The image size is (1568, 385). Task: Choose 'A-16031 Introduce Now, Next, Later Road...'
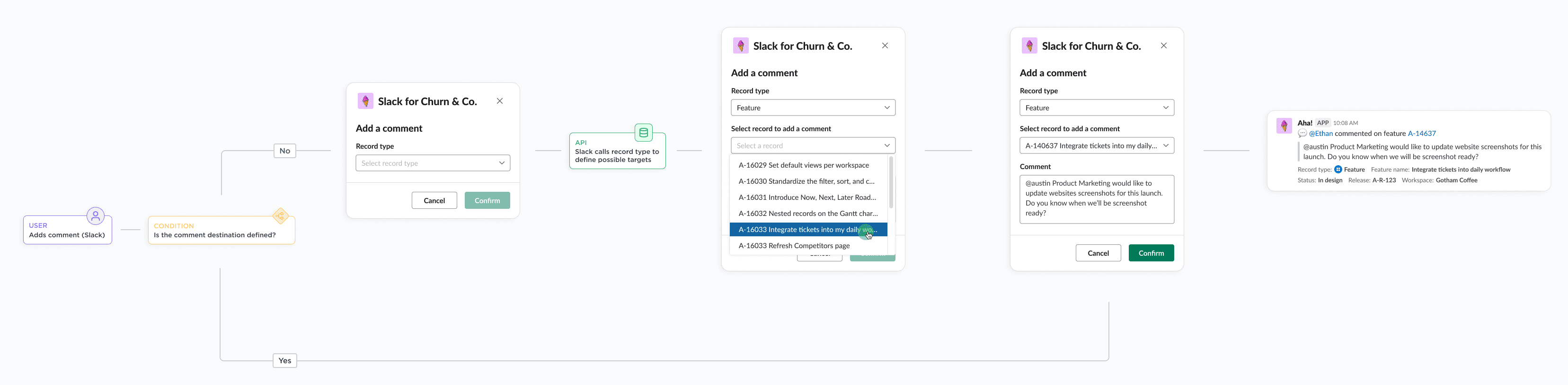click(x=808, y=197)
